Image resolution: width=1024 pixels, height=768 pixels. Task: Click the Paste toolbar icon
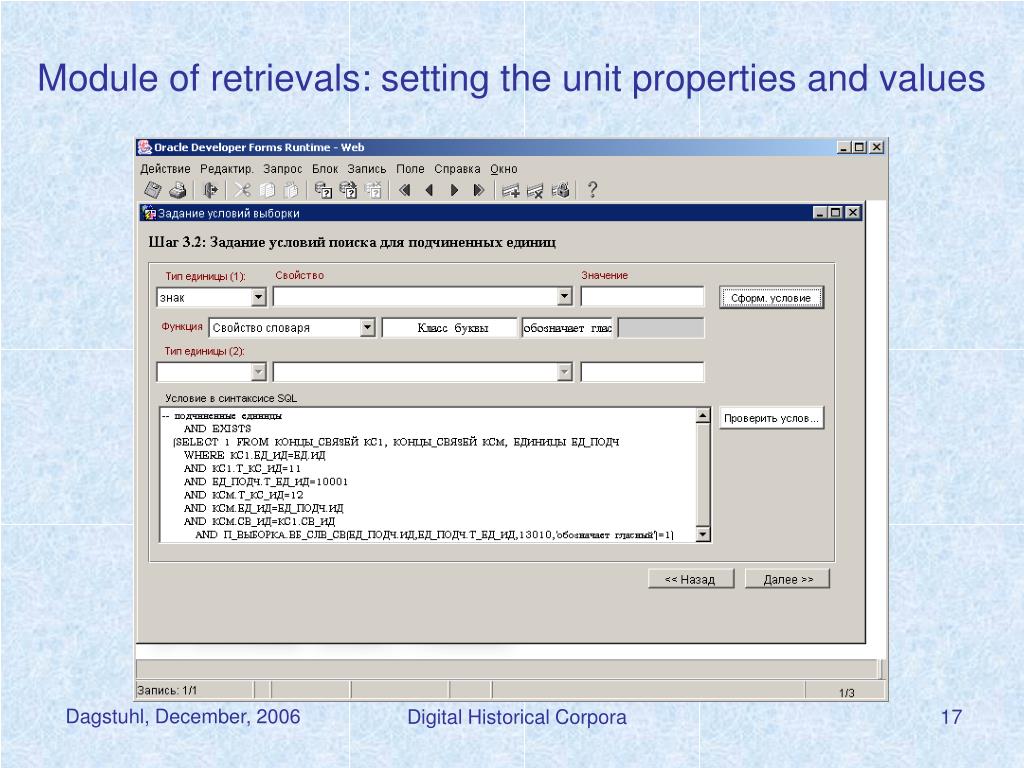pos(291,190)
